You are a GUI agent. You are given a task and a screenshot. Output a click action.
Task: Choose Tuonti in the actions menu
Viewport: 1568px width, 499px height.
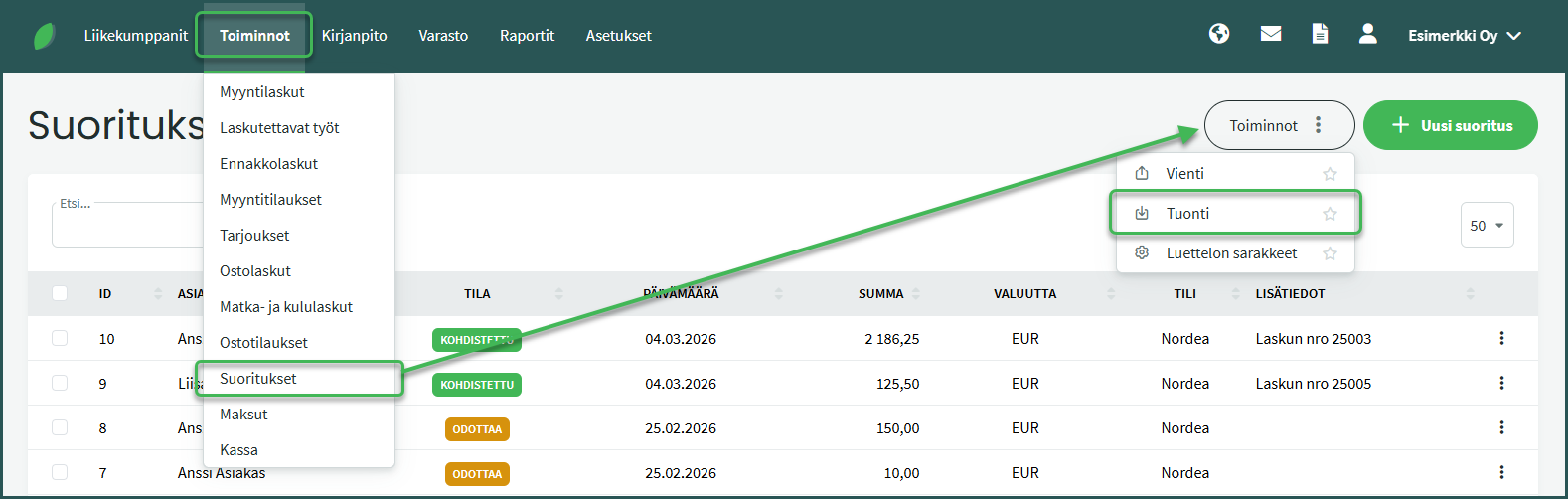click(x=1188, y=214)
